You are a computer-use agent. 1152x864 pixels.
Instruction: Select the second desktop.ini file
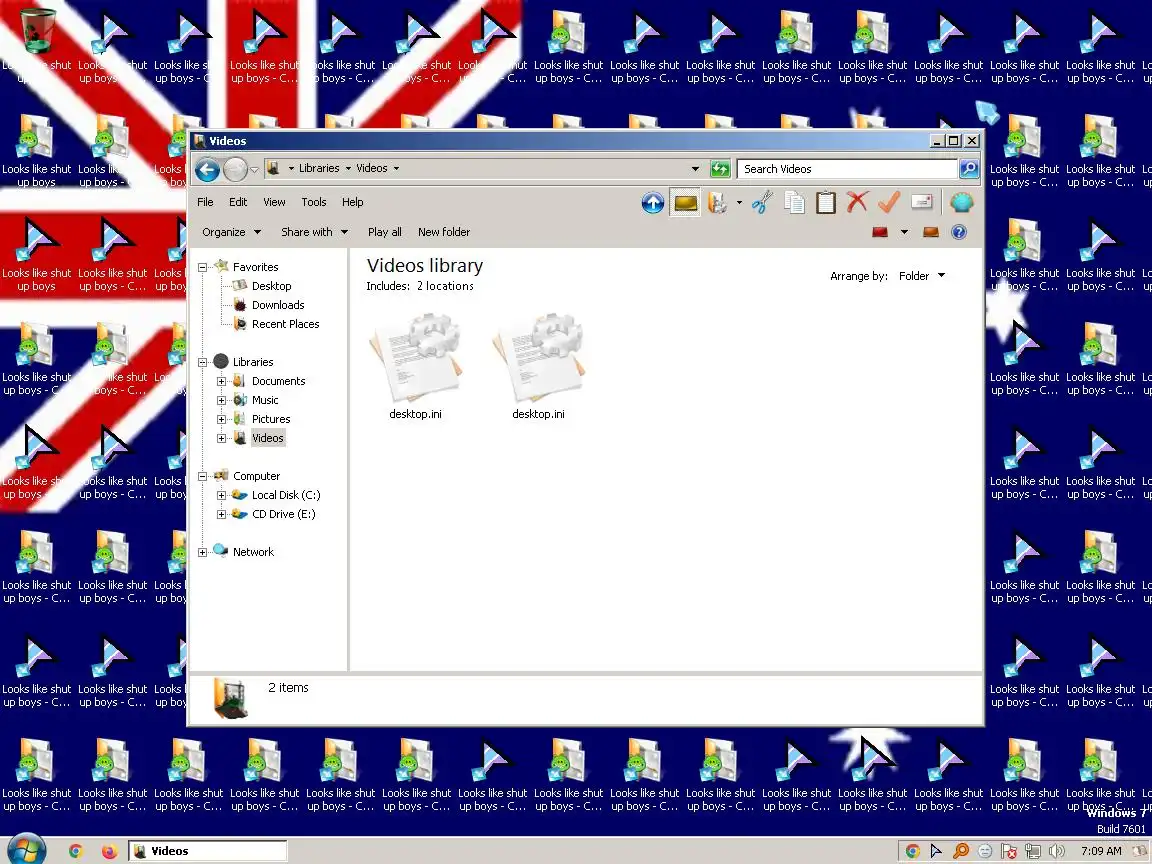coord(539,366)
